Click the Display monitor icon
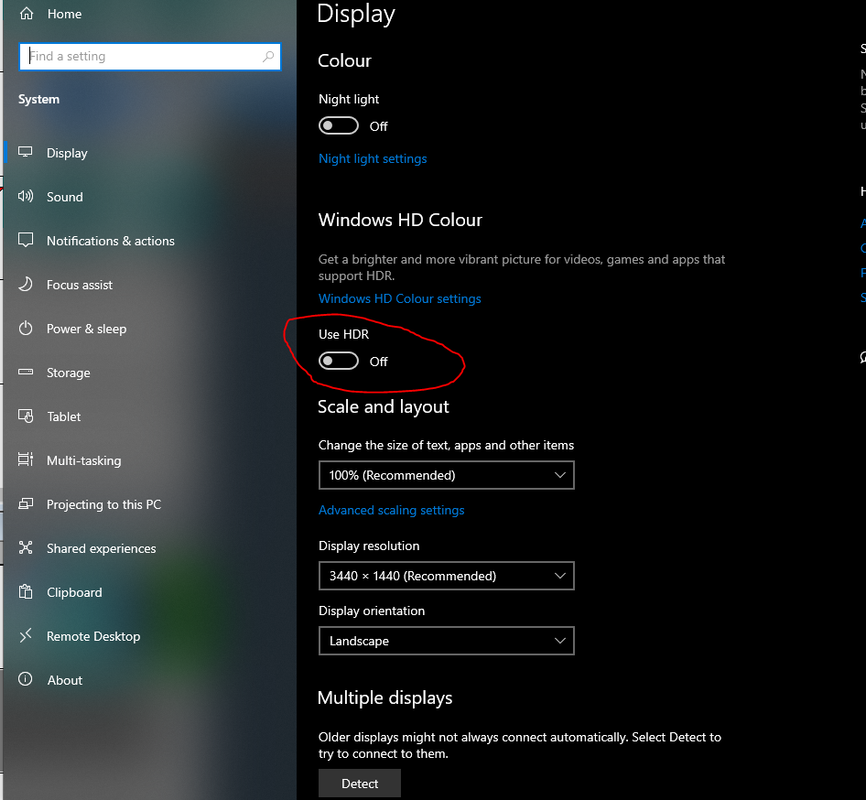 coord(25,152)
